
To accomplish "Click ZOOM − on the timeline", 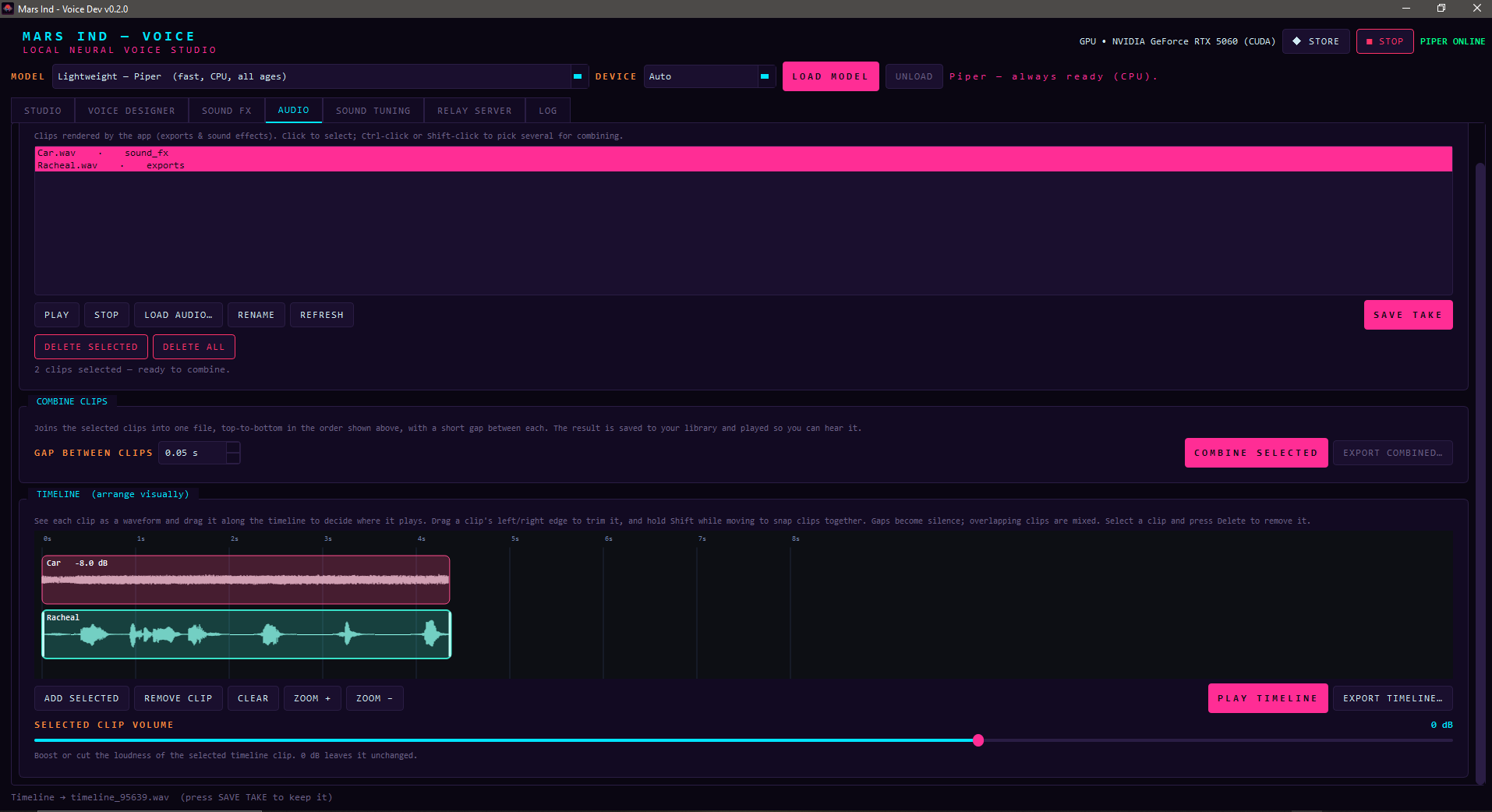I will point(375,698).
